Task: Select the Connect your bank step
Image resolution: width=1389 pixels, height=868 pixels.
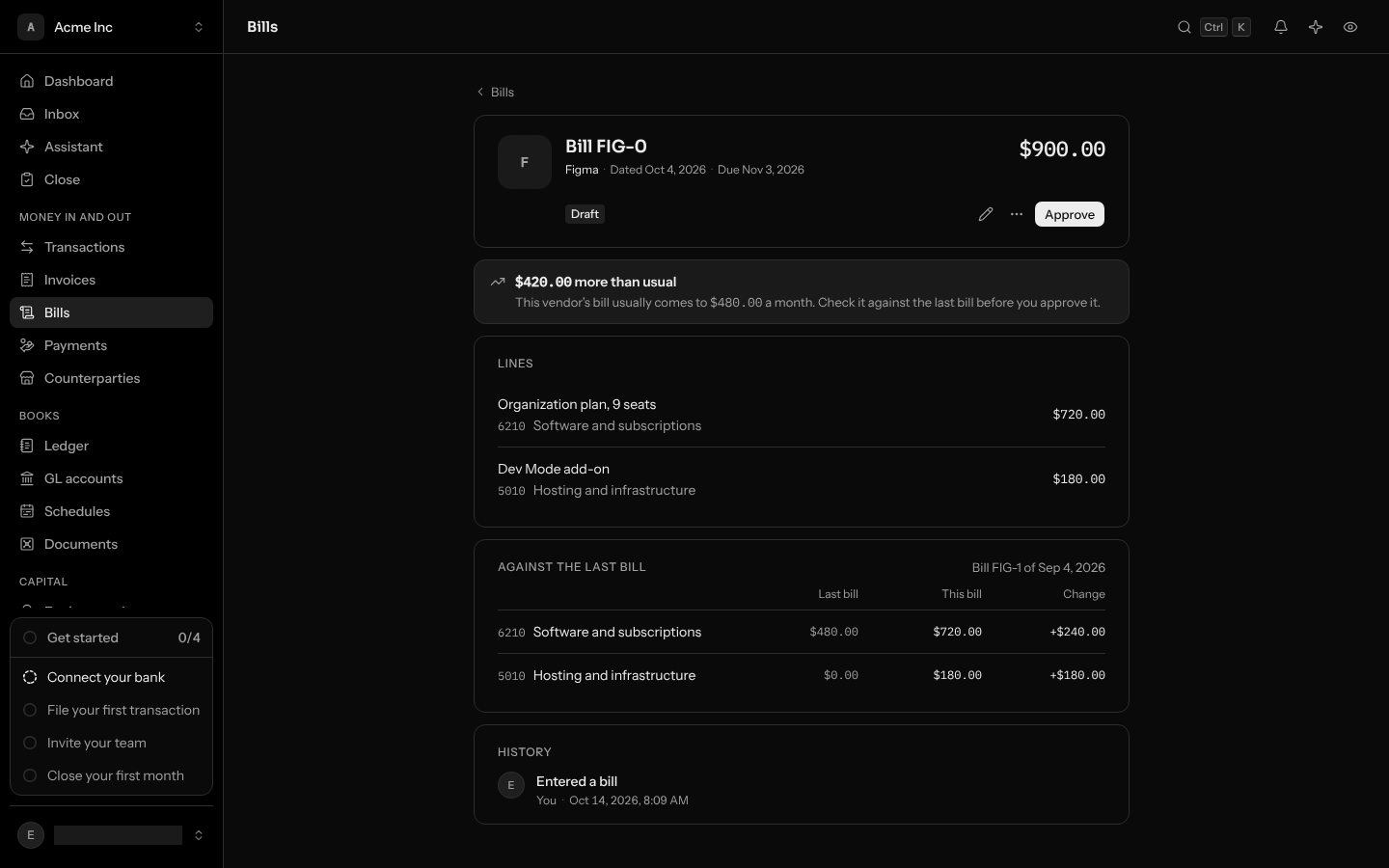Action: coord(111,677)
